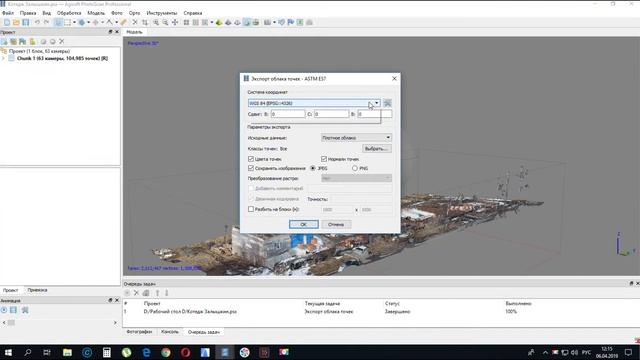Switch to the Привязка tab
Viewport: 640px width, 360px height.
point(38,290)
